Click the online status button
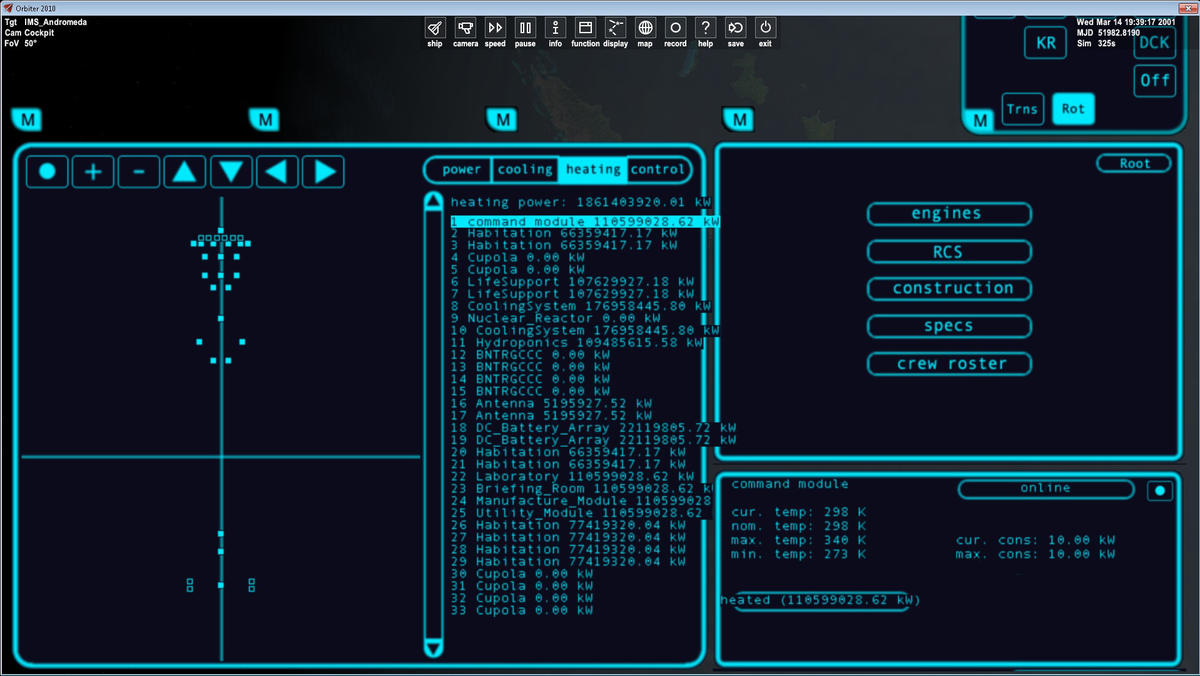Viewport: 1200px width, 676px height. point(1046,489)
